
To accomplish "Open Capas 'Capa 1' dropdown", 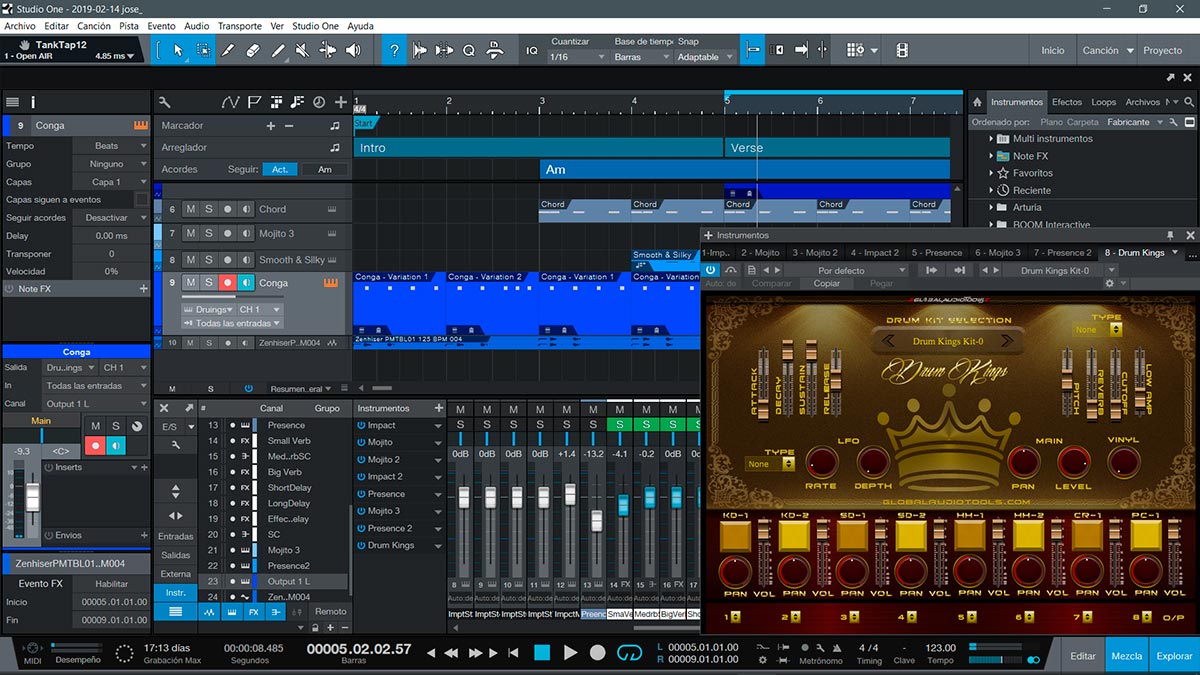I will point(112,182).
